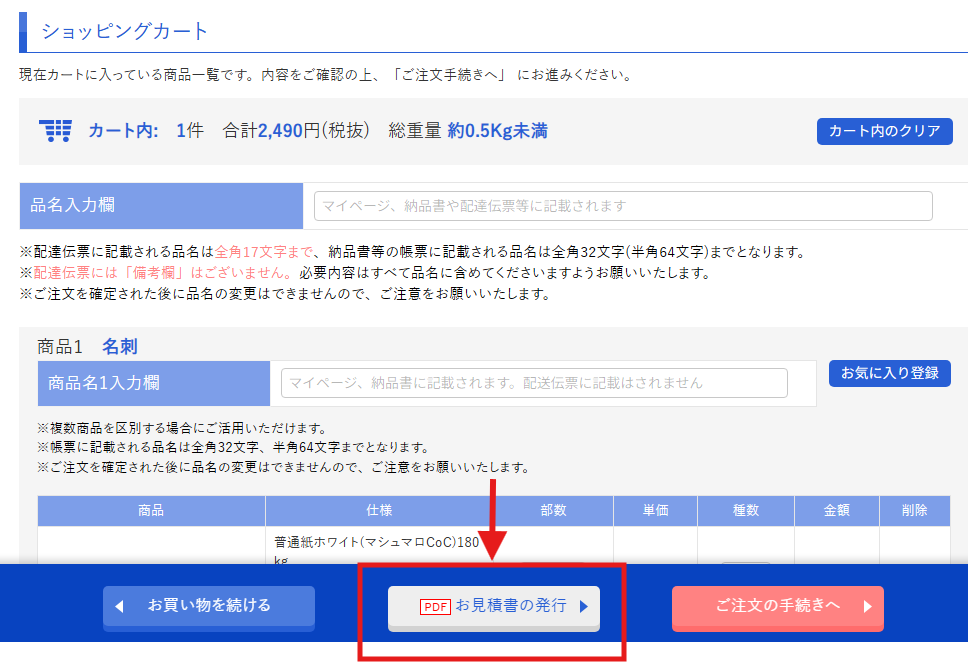
Task: Select the 名刺 product name
Action: click(119, 347)
